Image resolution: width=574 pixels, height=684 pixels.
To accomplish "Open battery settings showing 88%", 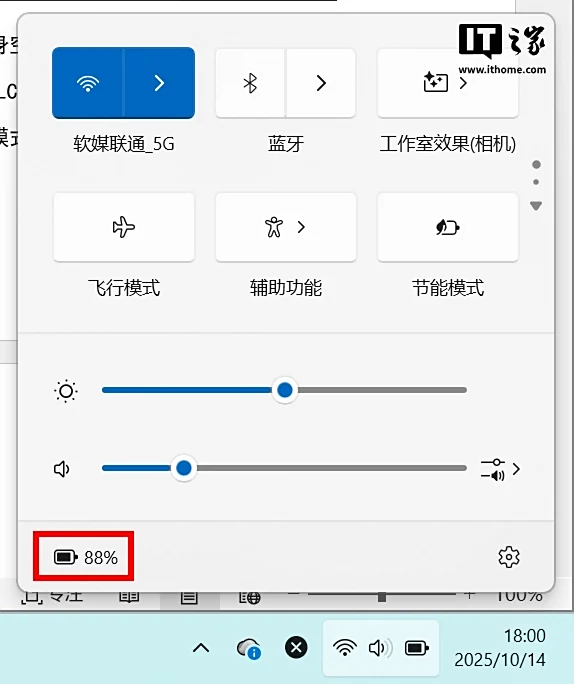I will tap(85, 557).
